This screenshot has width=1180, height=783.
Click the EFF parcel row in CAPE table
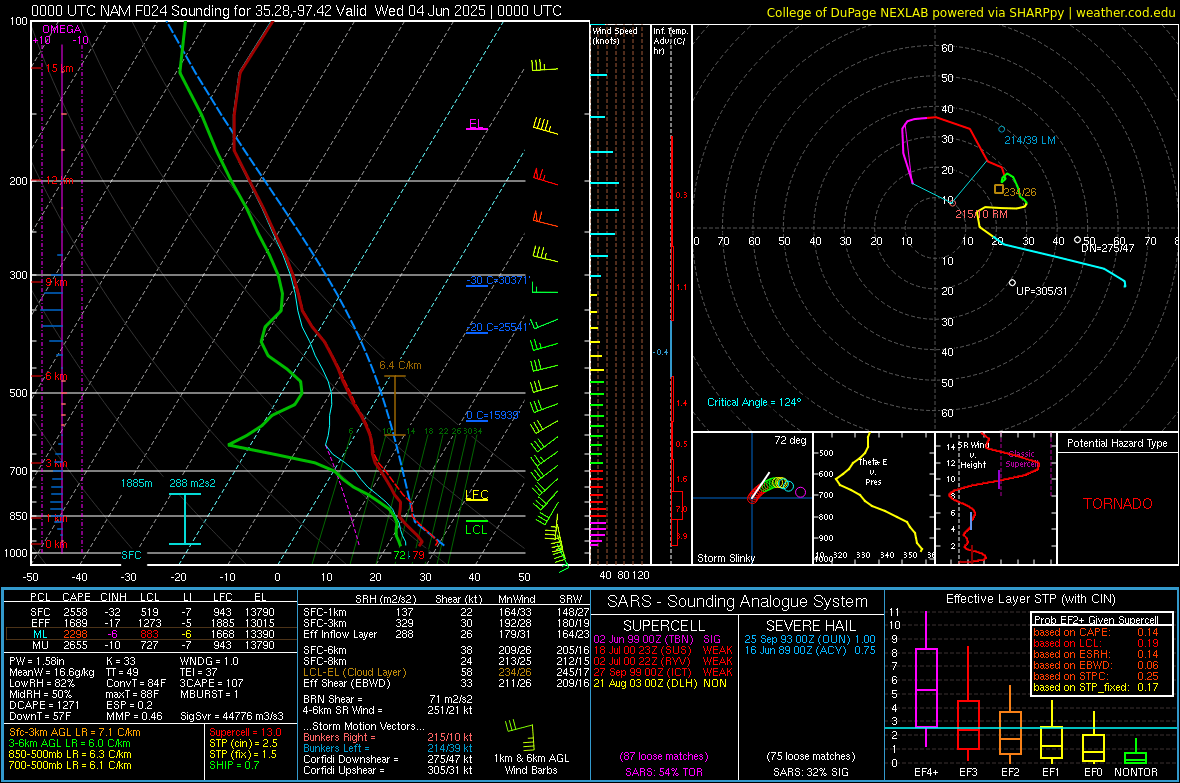click(151, 623)
